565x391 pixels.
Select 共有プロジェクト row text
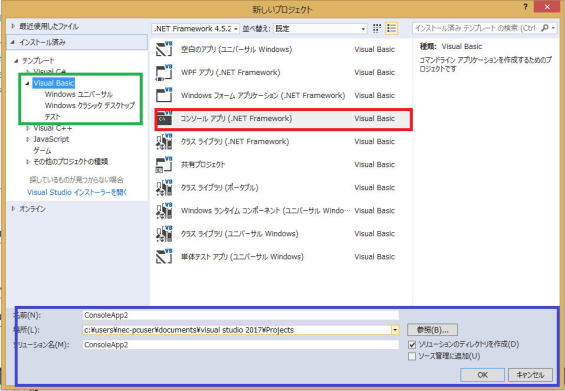point(203,164)
